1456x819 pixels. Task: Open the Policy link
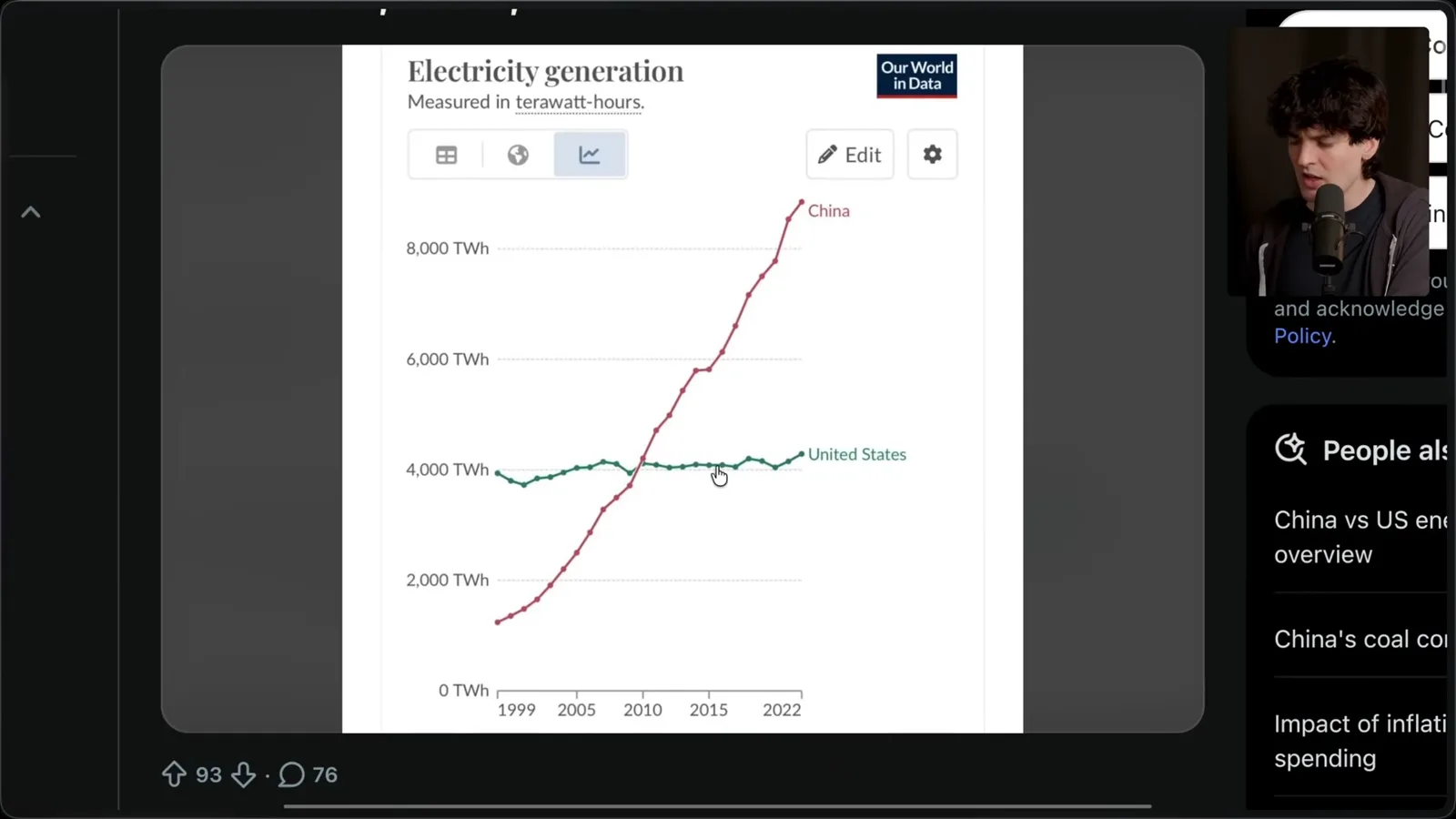pyautogui.click(x=1303, y=336)
